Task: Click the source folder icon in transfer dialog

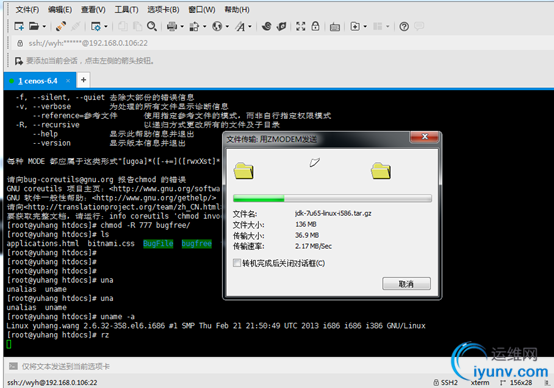Action: (x=243, y=171)
